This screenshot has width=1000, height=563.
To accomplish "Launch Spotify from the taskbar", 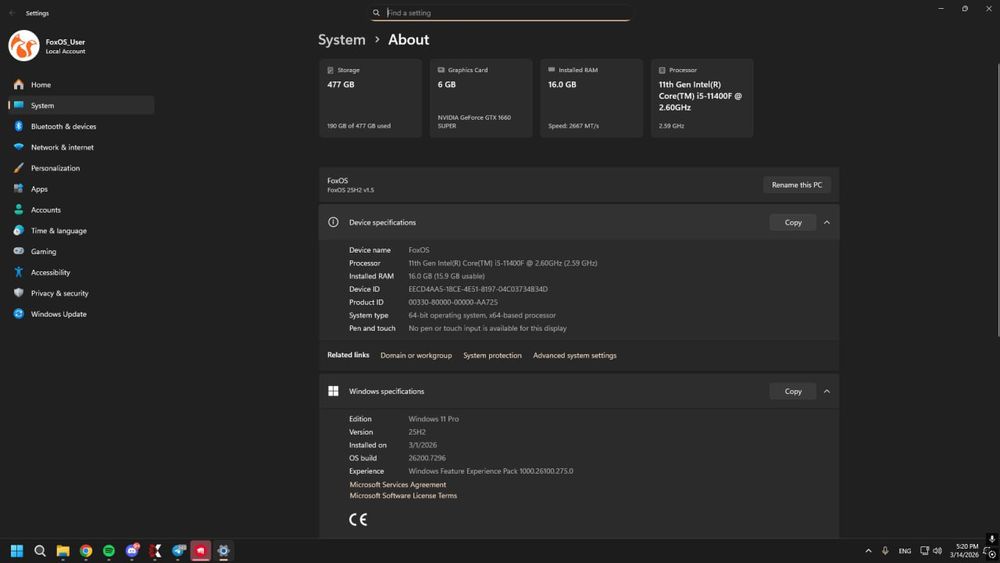I will (x=109, y=551).
